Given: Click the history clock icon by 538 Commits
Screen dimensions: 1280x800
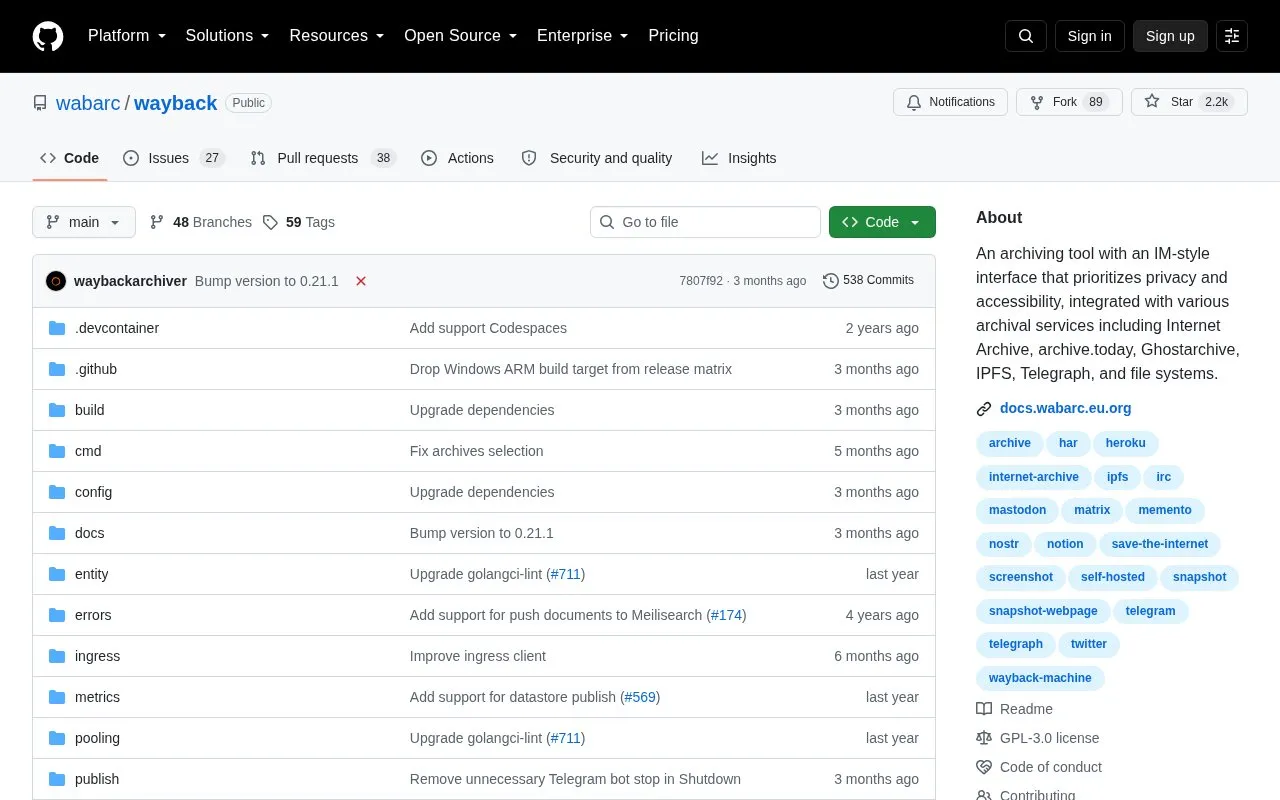Looking at the screenshot, I should [831, 281].
